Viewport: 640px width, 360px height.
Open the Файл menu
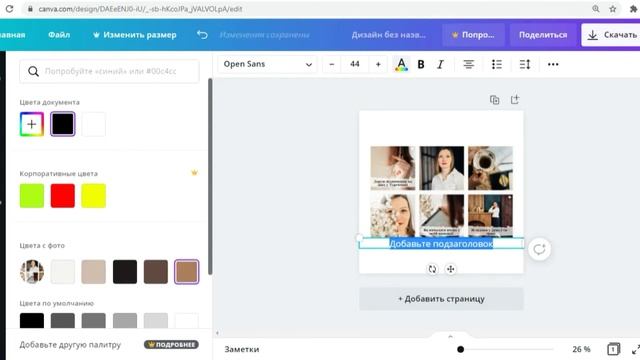tap(59, 35)
